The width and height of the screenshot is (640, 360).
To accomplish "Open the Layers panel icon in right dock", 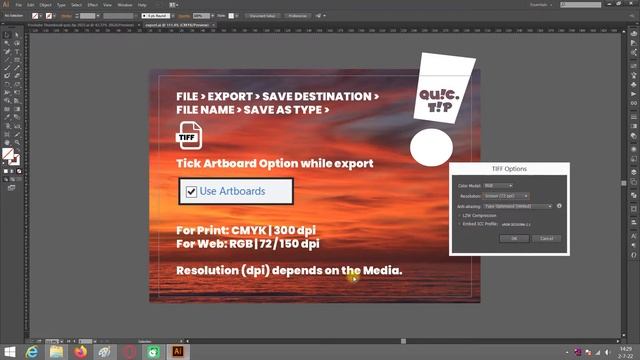I will 633,173.
